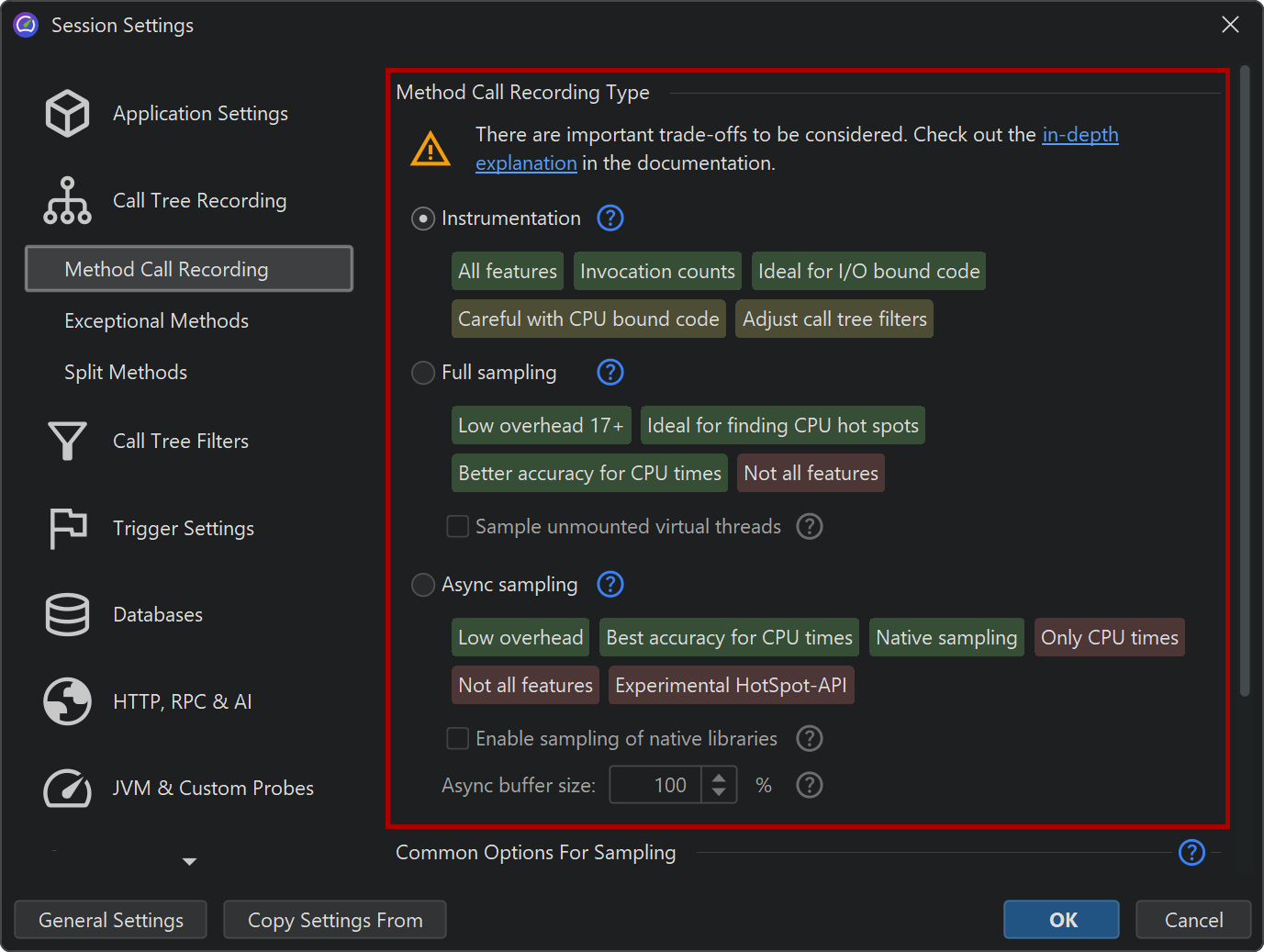
Task: Click inside the Async buffer size field
Action: pyautogui.click(x=655, y=786)
